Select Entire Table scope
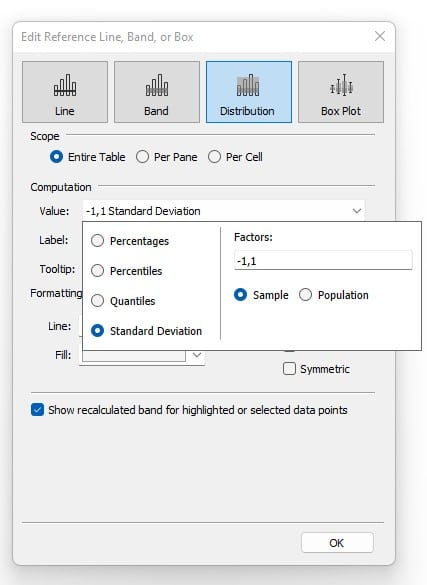 pos(56,157)
